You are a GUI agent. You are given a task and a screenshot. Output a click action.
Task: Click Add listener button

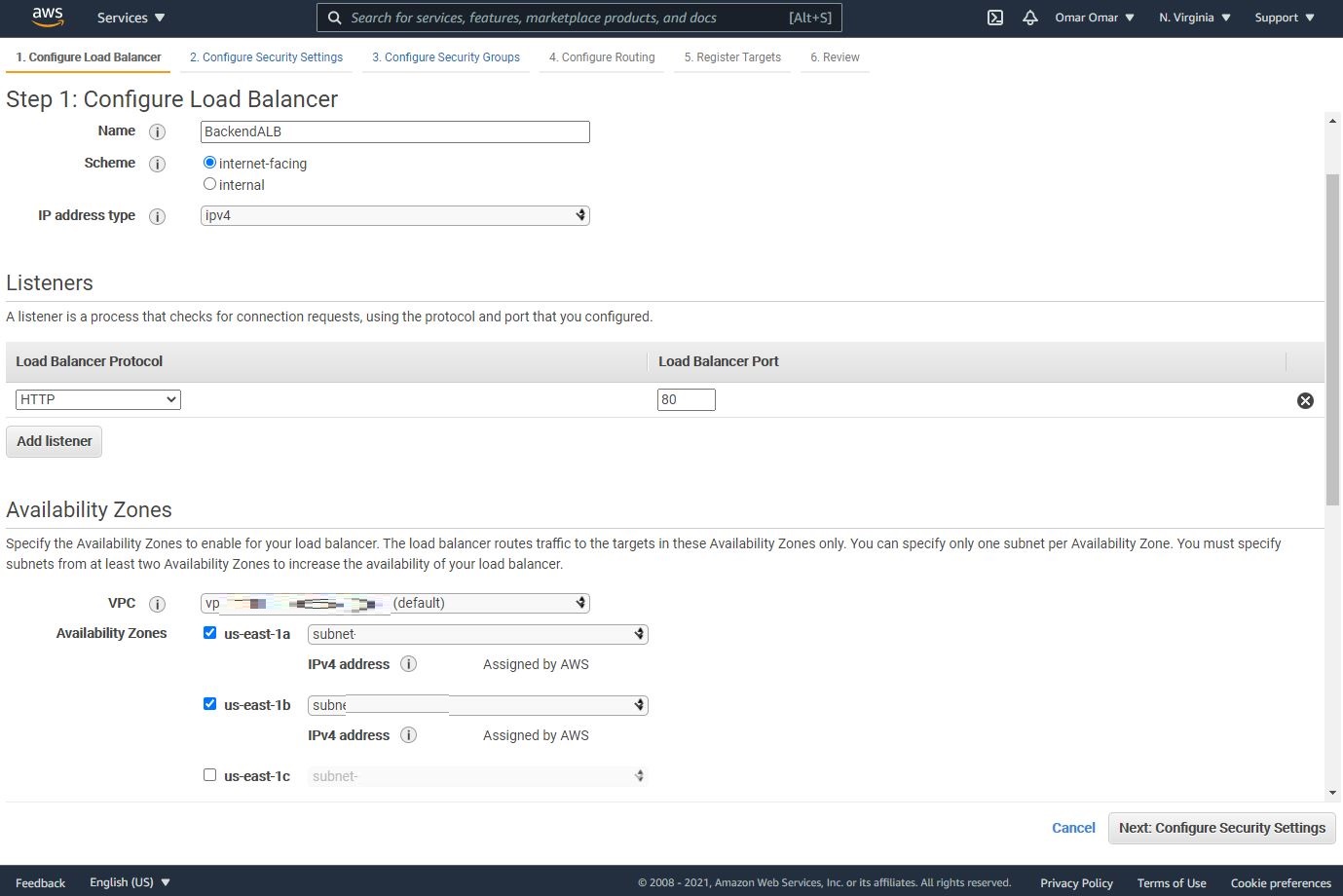tap(55, 441)
